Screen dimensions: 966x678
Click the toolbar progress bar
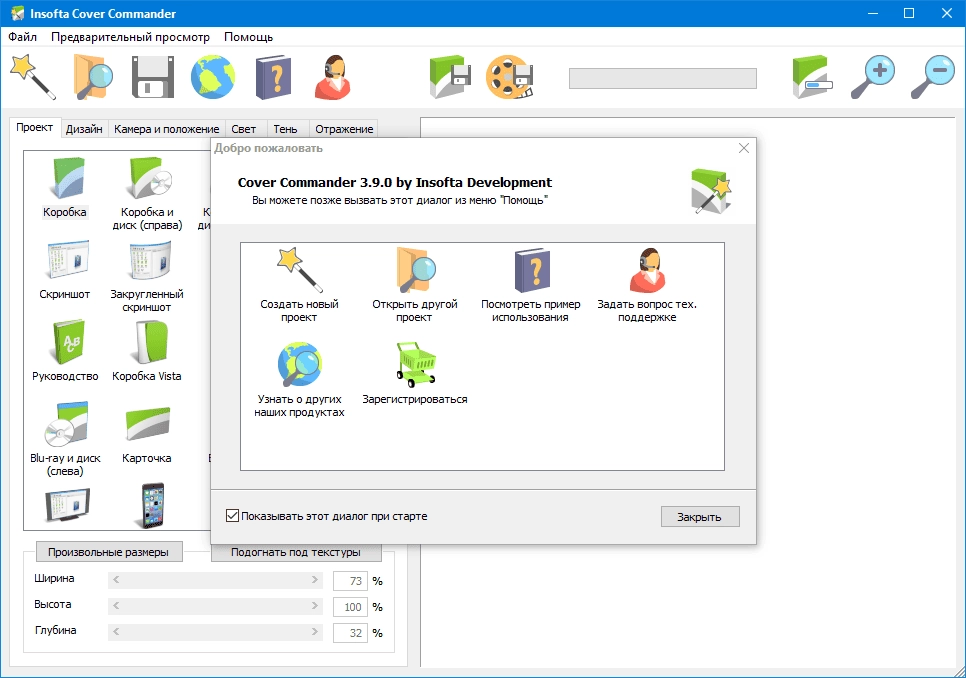(x=662, y=78)
